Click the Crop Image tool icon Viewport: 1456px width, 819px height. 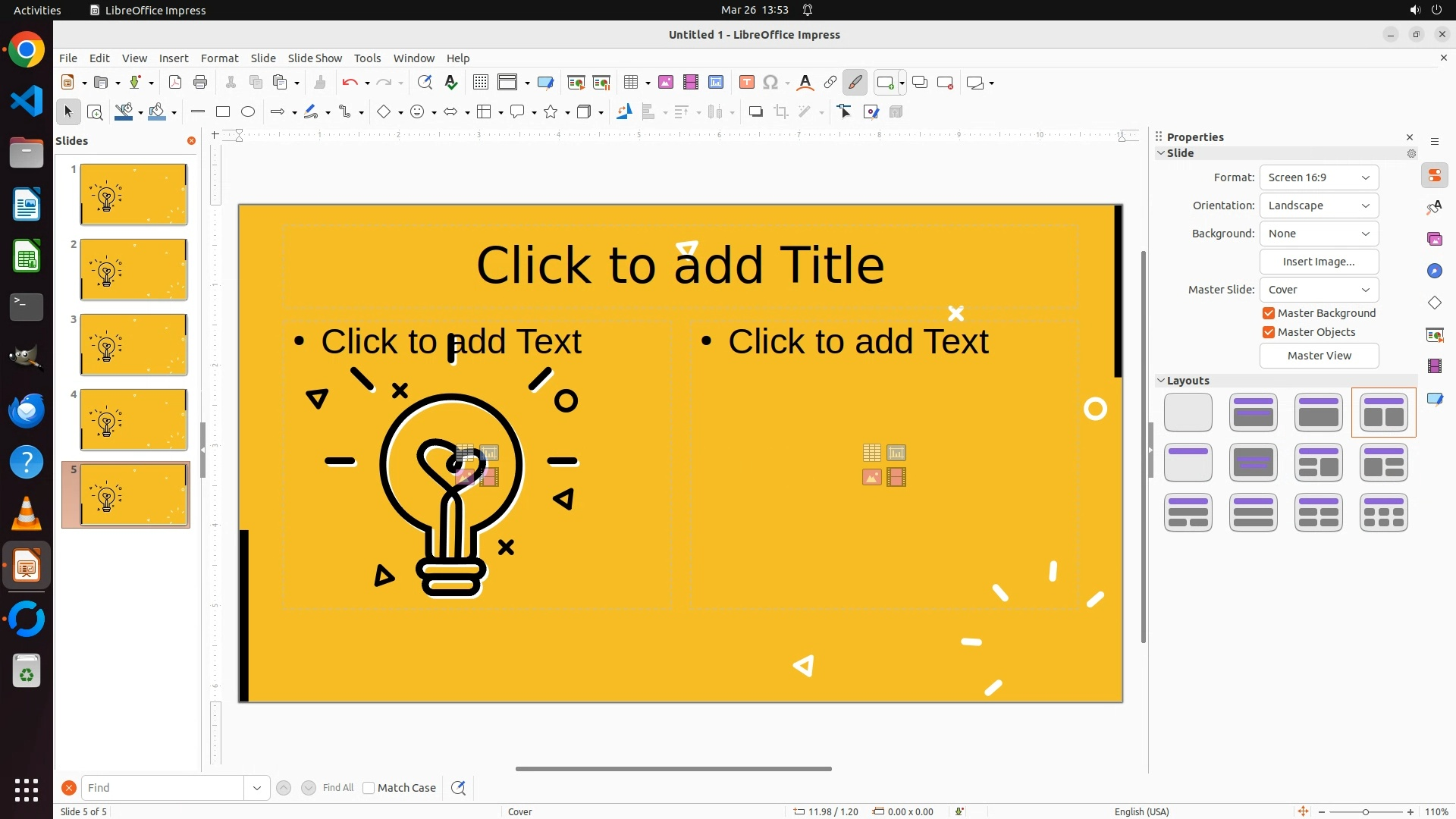coord(781,112)
